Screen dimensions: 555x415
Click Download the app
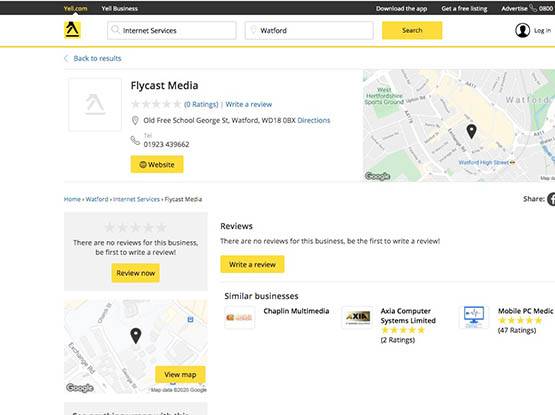pyautogui.click(x=401, y=8)
